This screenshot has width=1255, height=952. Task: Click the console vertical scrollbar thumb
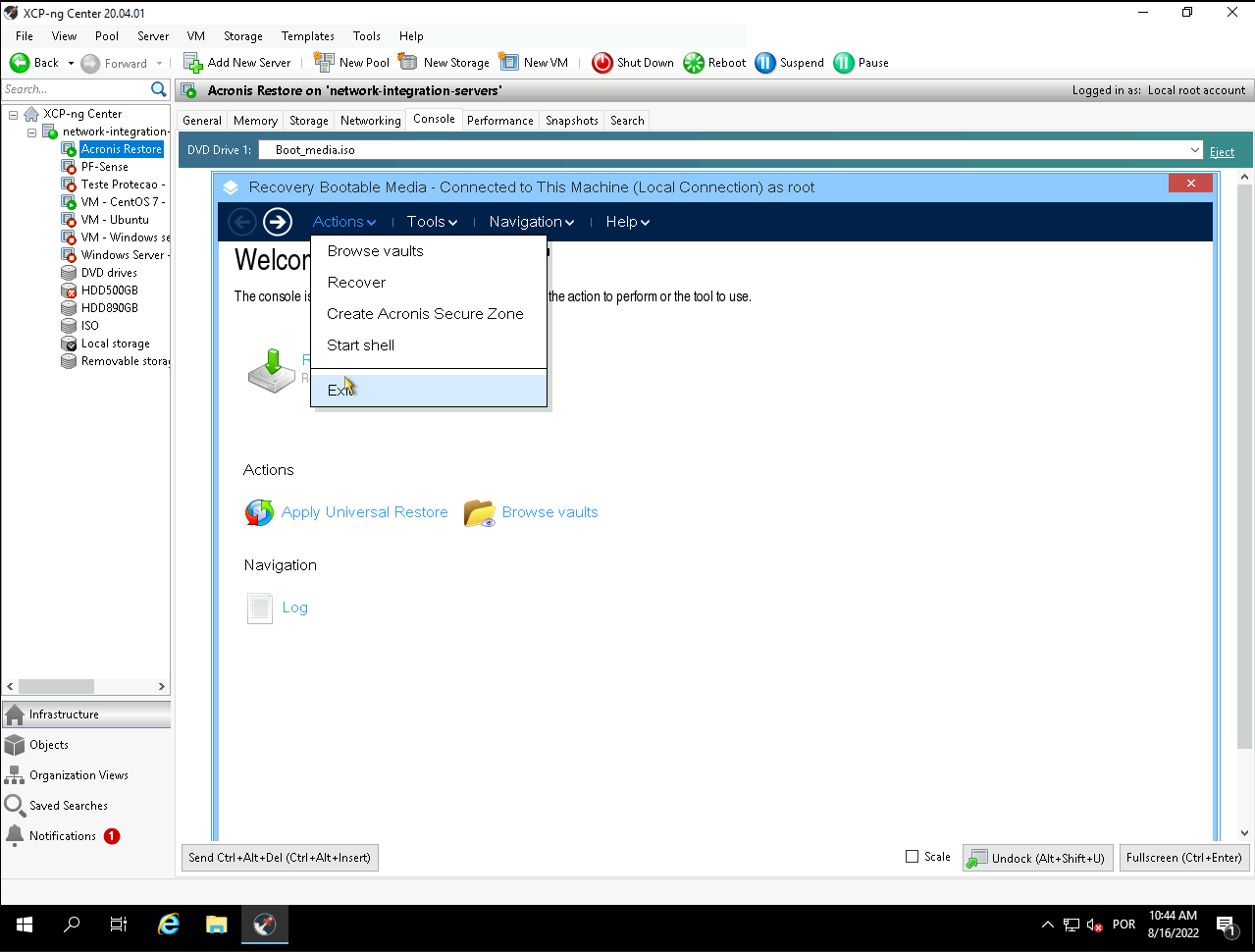pos(1244,468)
